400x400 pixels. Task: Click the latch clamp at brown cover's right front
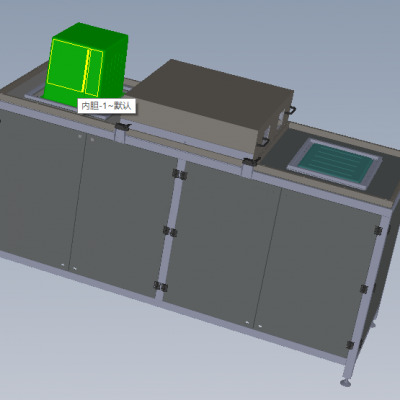pyautogui.click(x=251, y=162)
